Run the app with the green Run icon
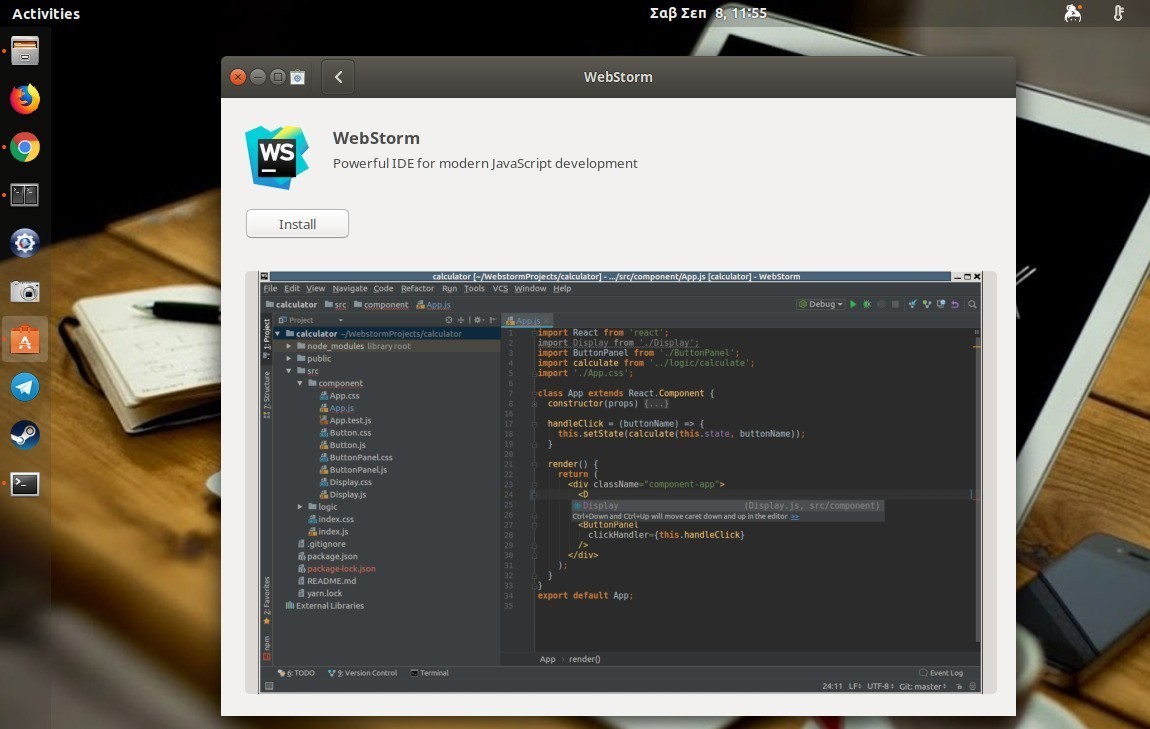Viewport: 1150px width, 729px height. [x=853, y=303]
